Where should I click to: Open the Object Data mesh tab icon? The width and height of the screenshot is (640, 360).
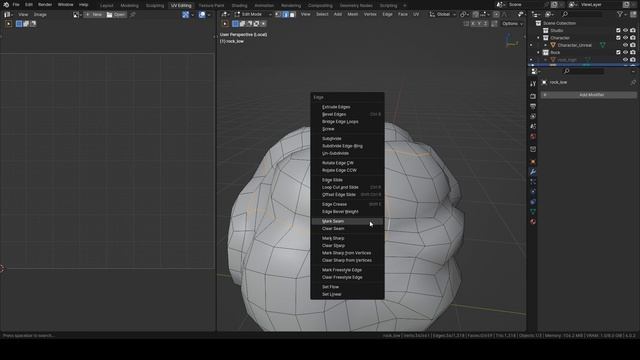tap(533, 211)
